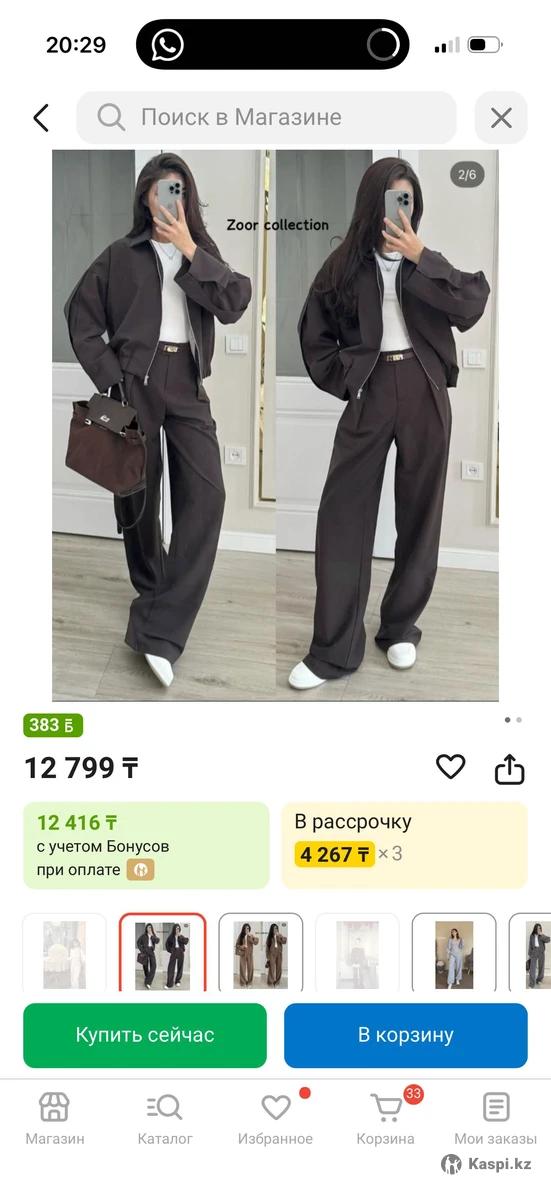Image resolution: width=551 pixels, height=1200 pixels.
Task: Open the Мои заказы tab
Action: point(496,1118)
